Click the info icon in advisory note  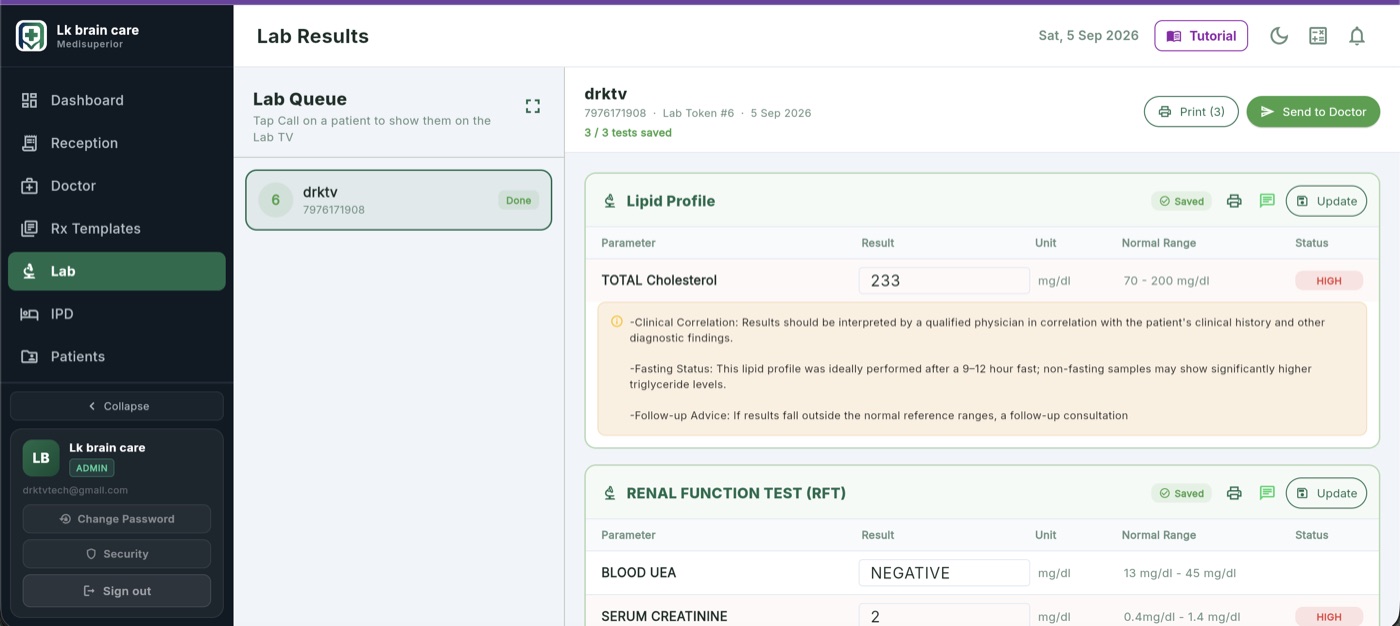[616, 321]
